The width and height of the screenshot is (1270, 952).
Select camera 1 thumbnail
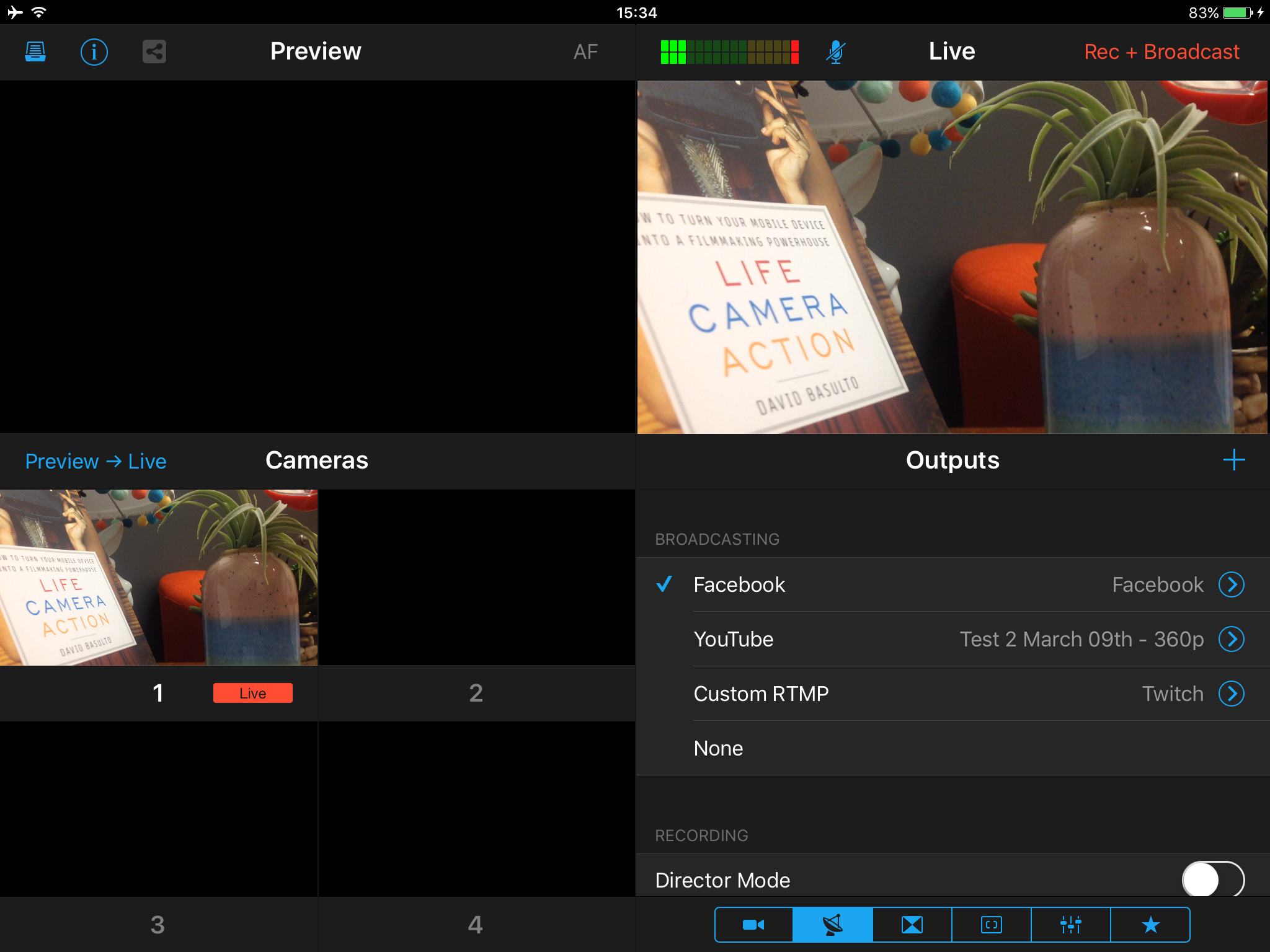(x=159, y=578)
